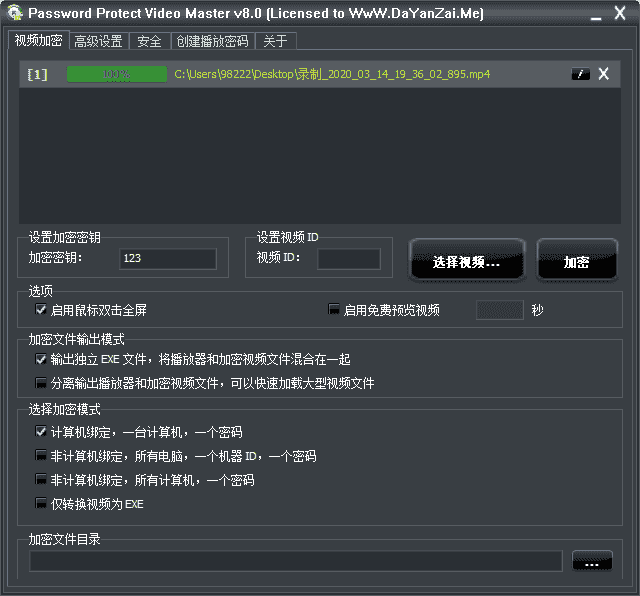Click the edit icon on the video row
Image resolution: width=640 pixels, height=596 pixels.
pyautogui.click(x=580, y=74)
